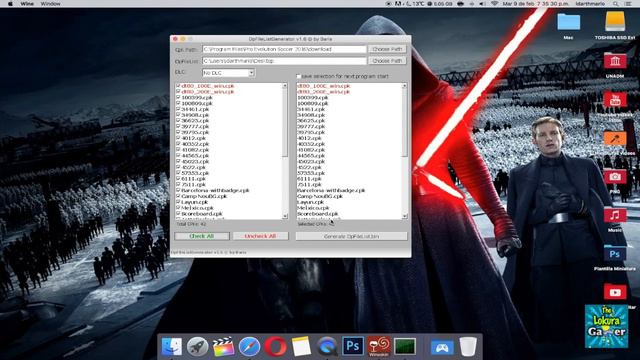Viewport: 640px width, 360px height.
Task: Launch Photoshop from the dock
Action: tap(353, 346)
